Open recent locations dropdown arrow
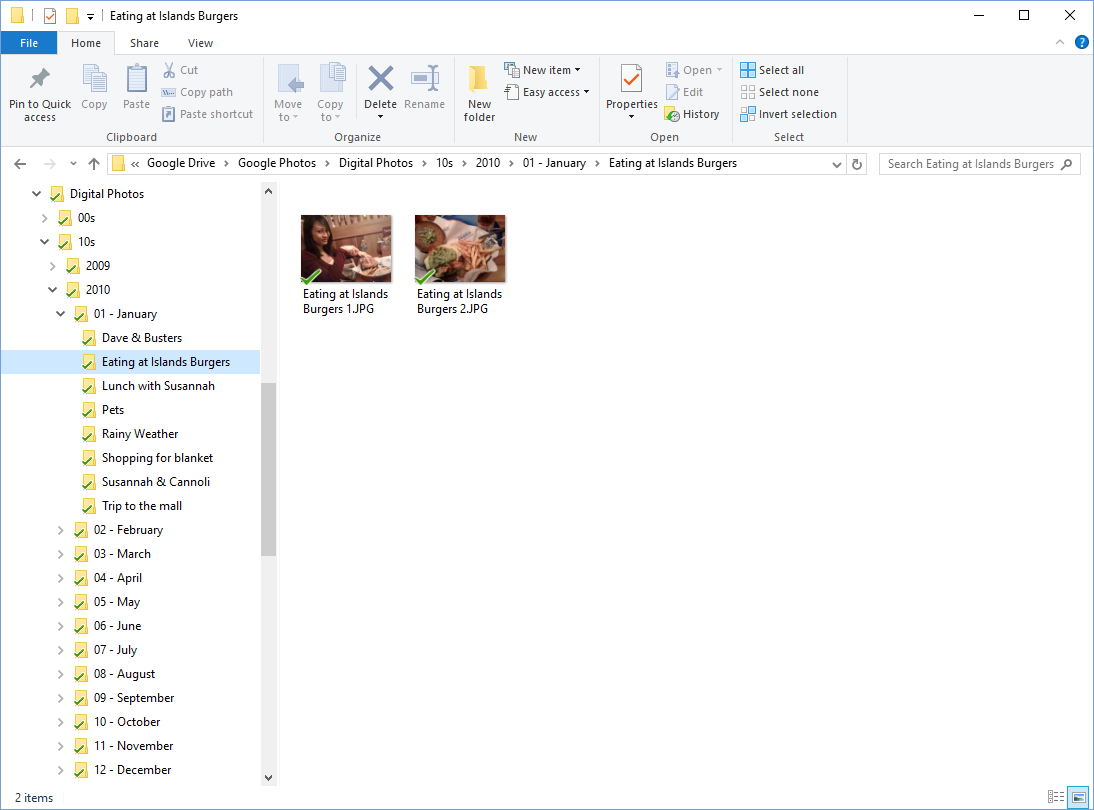Image resolution: width=1094 pixels, height=810 pixels. [x=73, y=164]
